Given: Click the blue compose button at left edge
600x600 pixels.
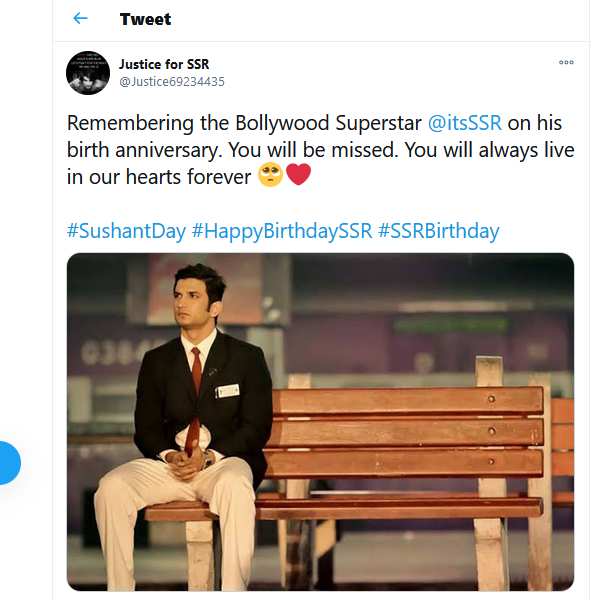Looking at the screenshot, I should click(x=8, y=464).
